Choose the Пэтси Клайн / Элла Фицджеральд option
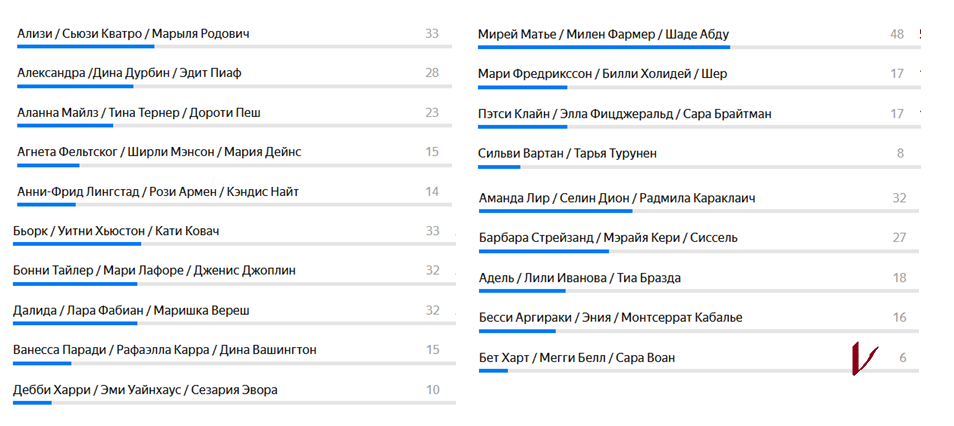954x426 pixels. click(625, 114)
